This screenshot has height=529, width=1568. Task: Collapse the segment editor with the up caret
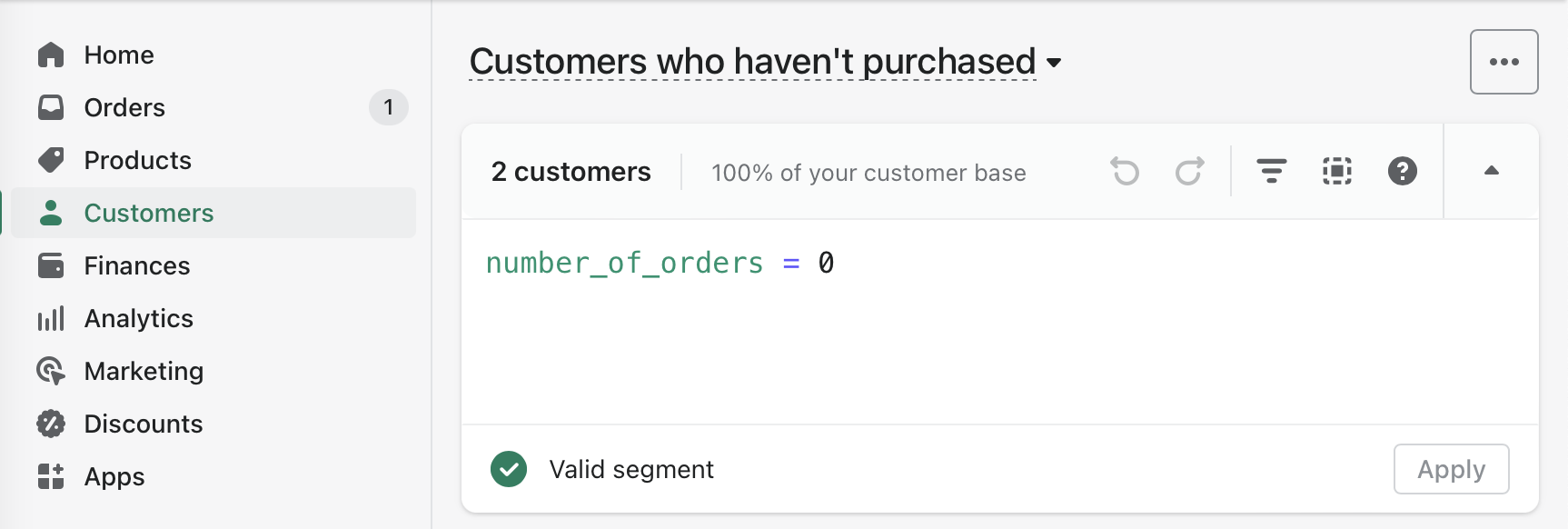pos(1492,171)
